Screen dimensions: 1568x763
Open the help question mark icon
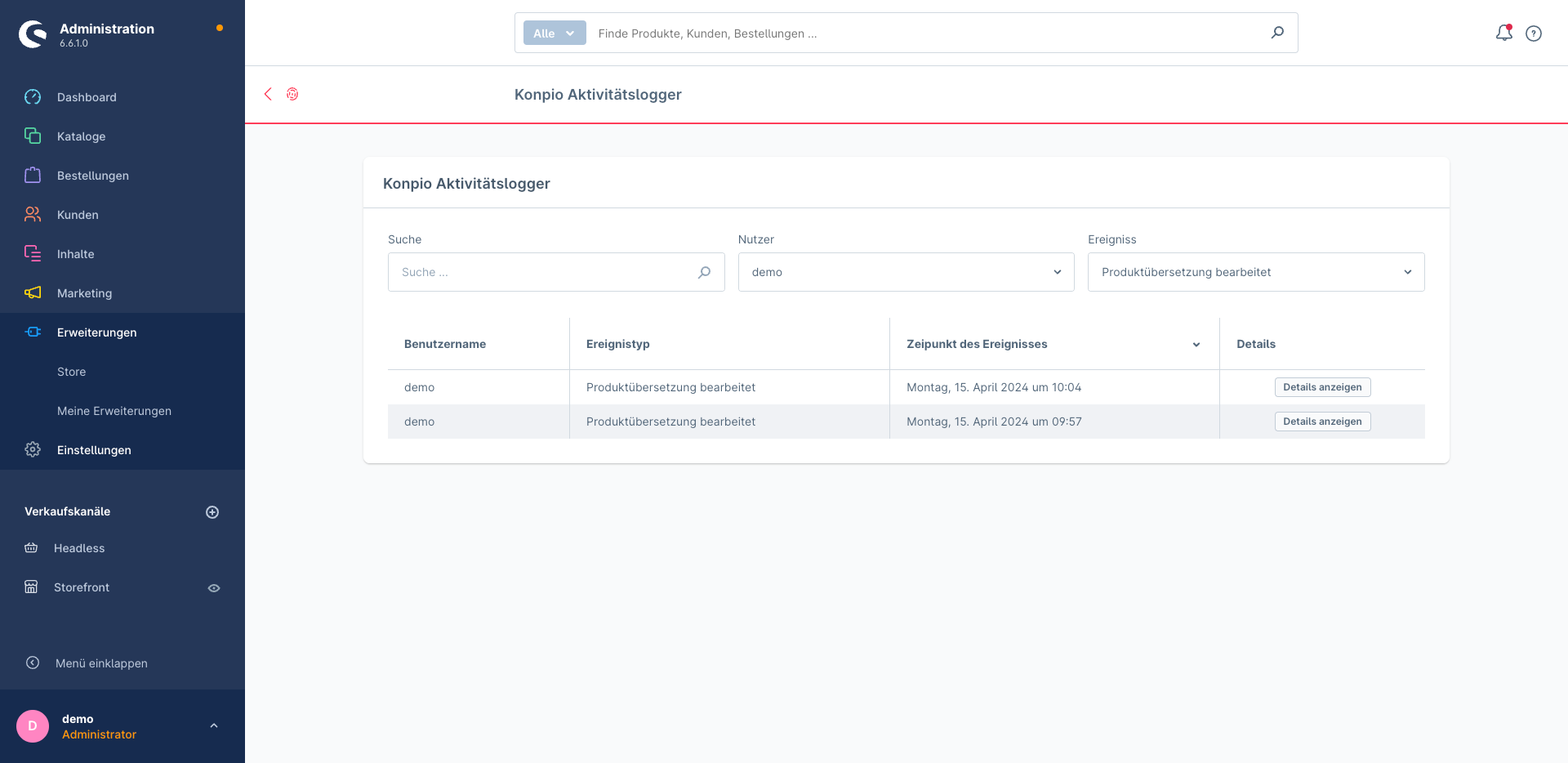click(1534, 33)
